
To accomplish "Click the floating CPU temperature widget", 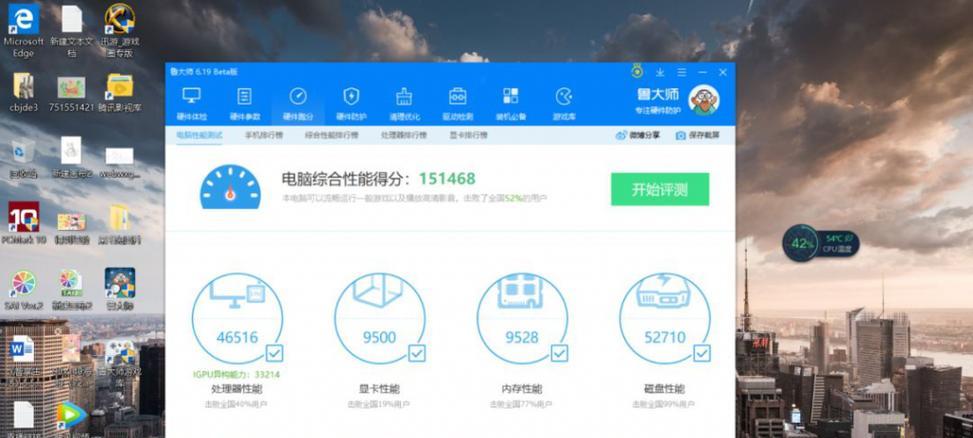I will [x=820, y=243].
